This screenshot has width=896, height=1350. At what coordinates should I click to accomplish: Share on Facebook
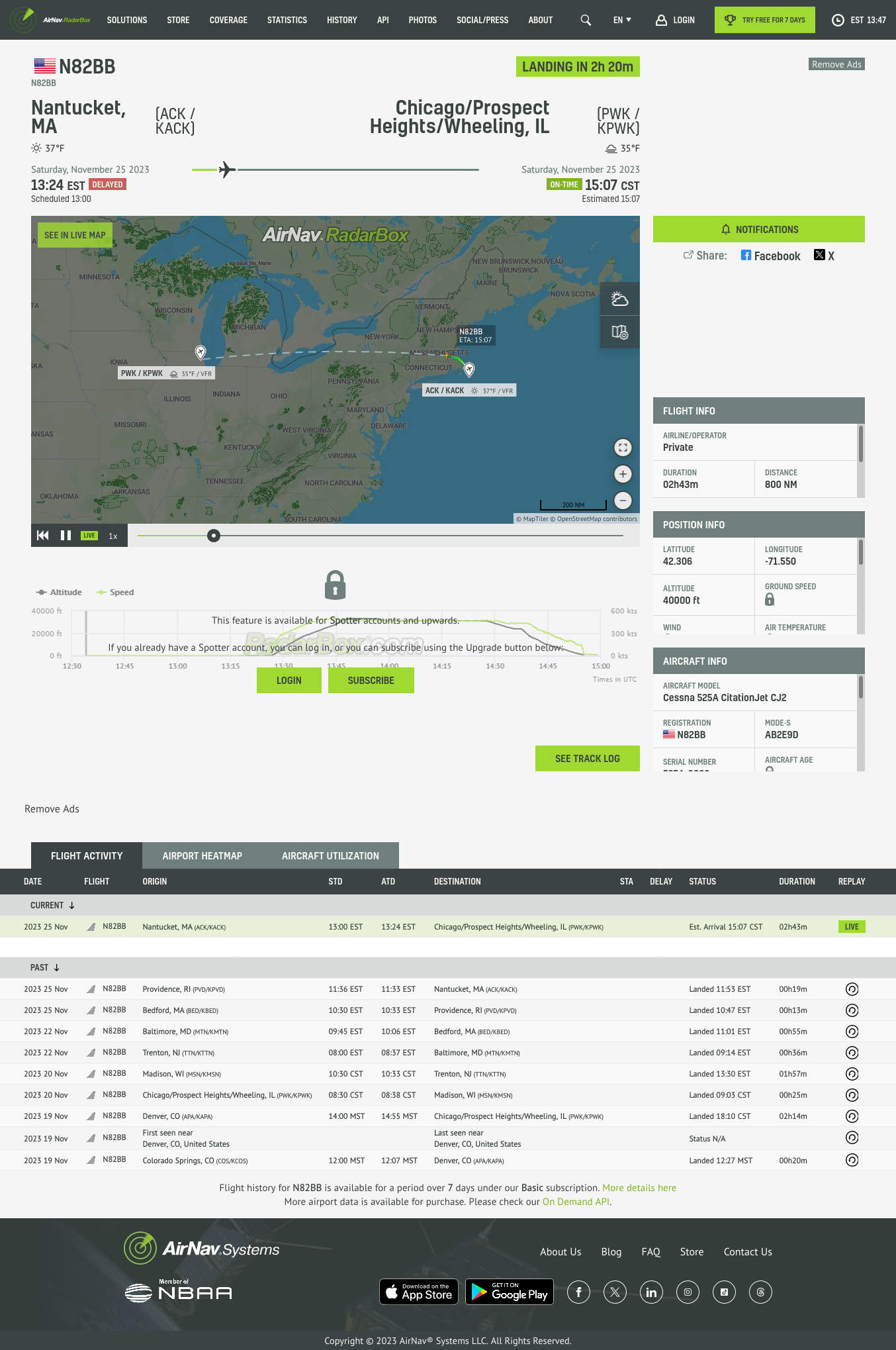point(770,256)
